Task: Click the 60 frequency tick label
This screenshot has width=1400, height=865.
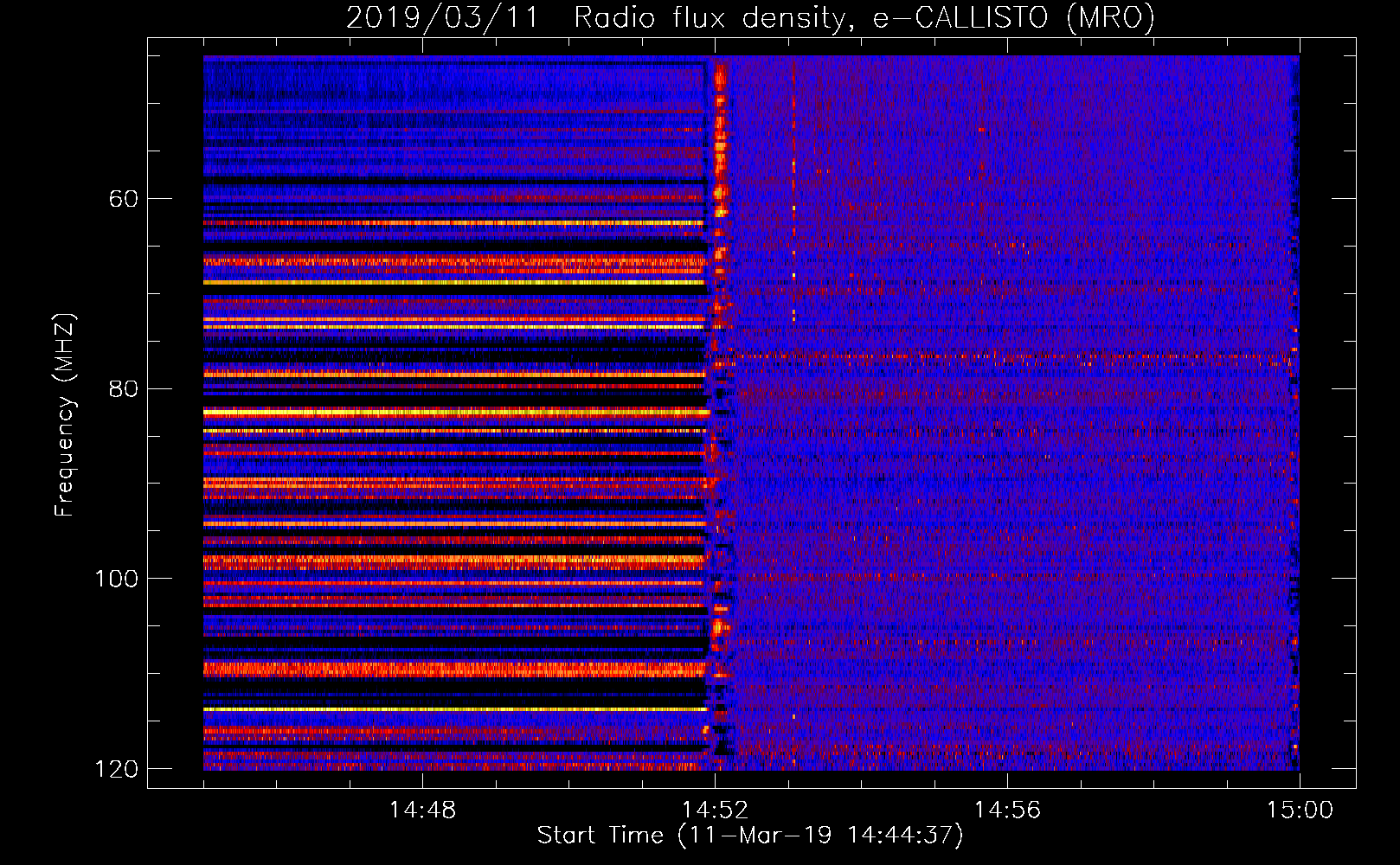Action: click(124, 199)
